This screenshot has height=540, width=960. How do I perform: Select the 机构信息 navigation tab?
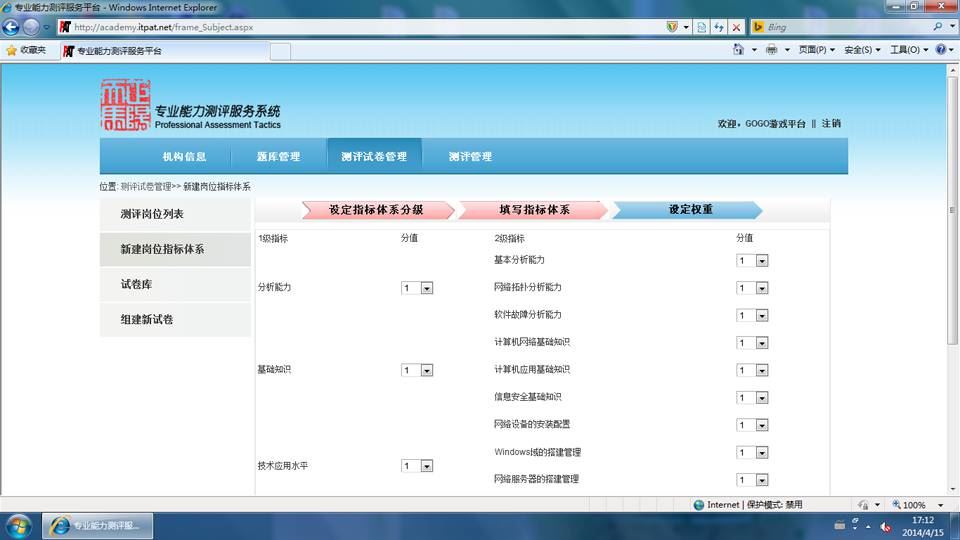[x=184, y=157]
